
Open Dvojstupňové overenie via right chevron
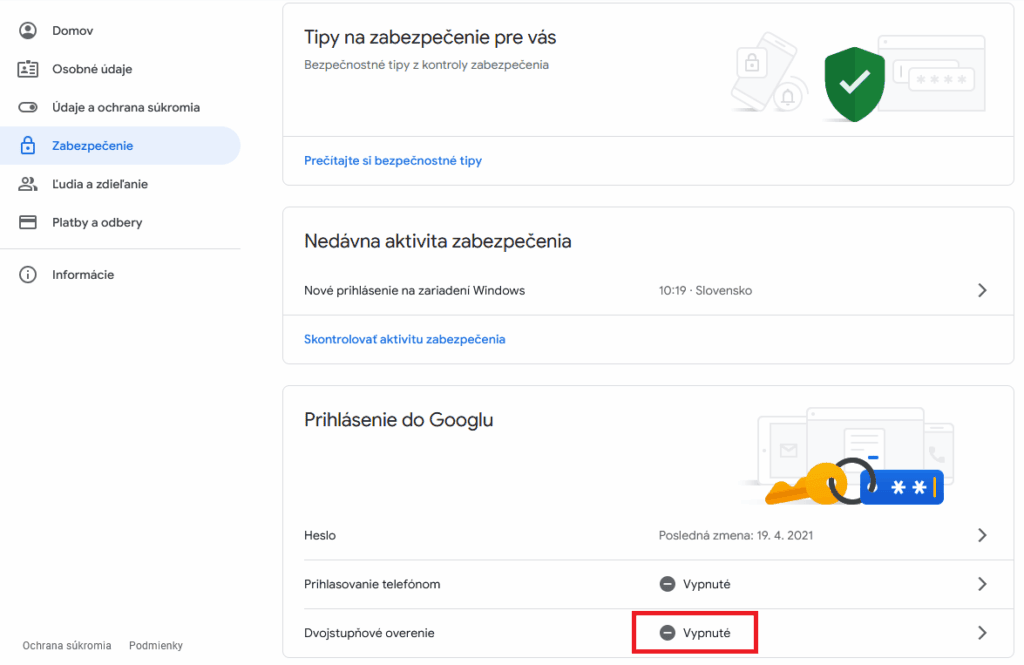981,633
